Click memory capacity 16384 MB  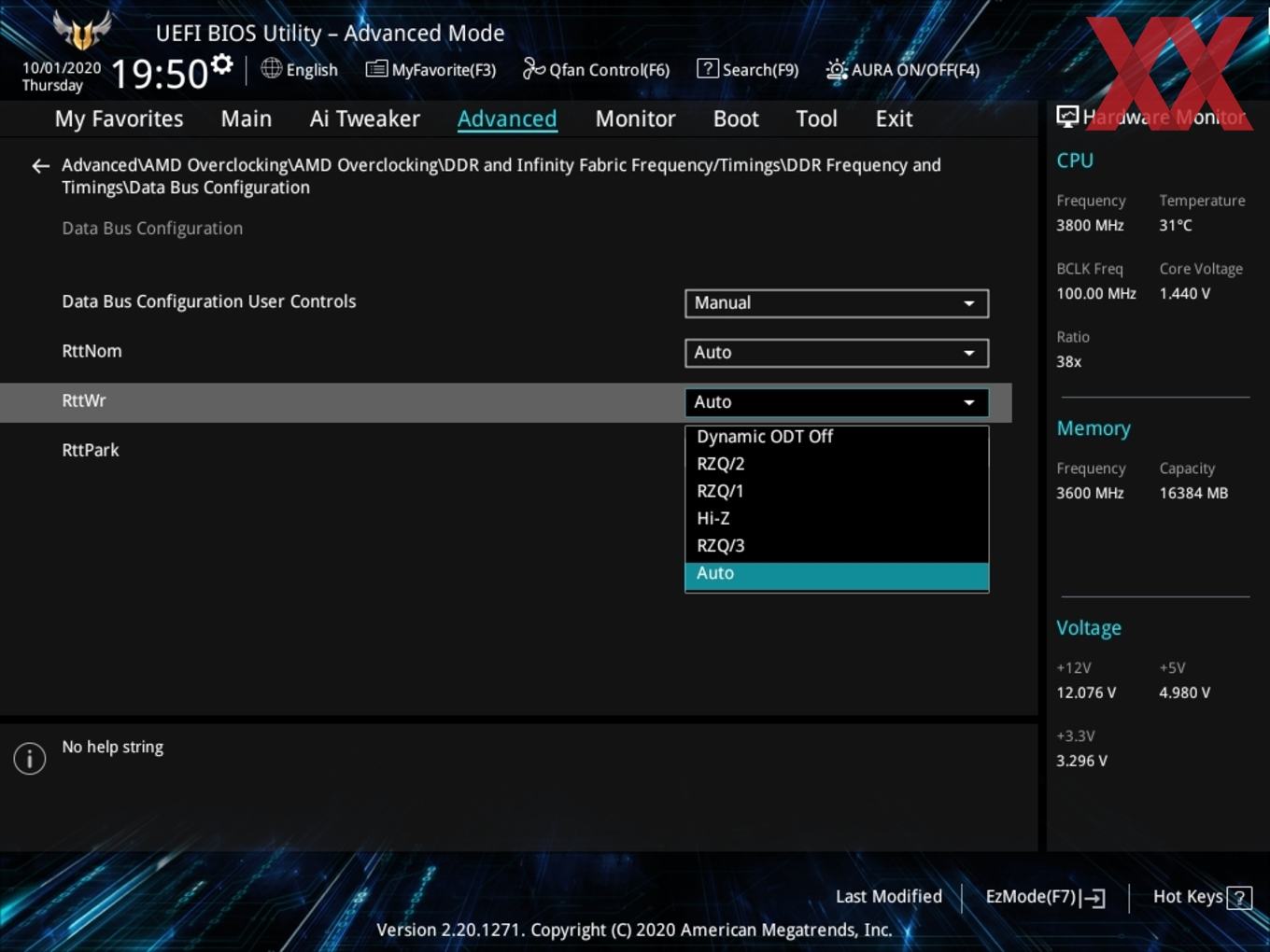(1193, 494)
